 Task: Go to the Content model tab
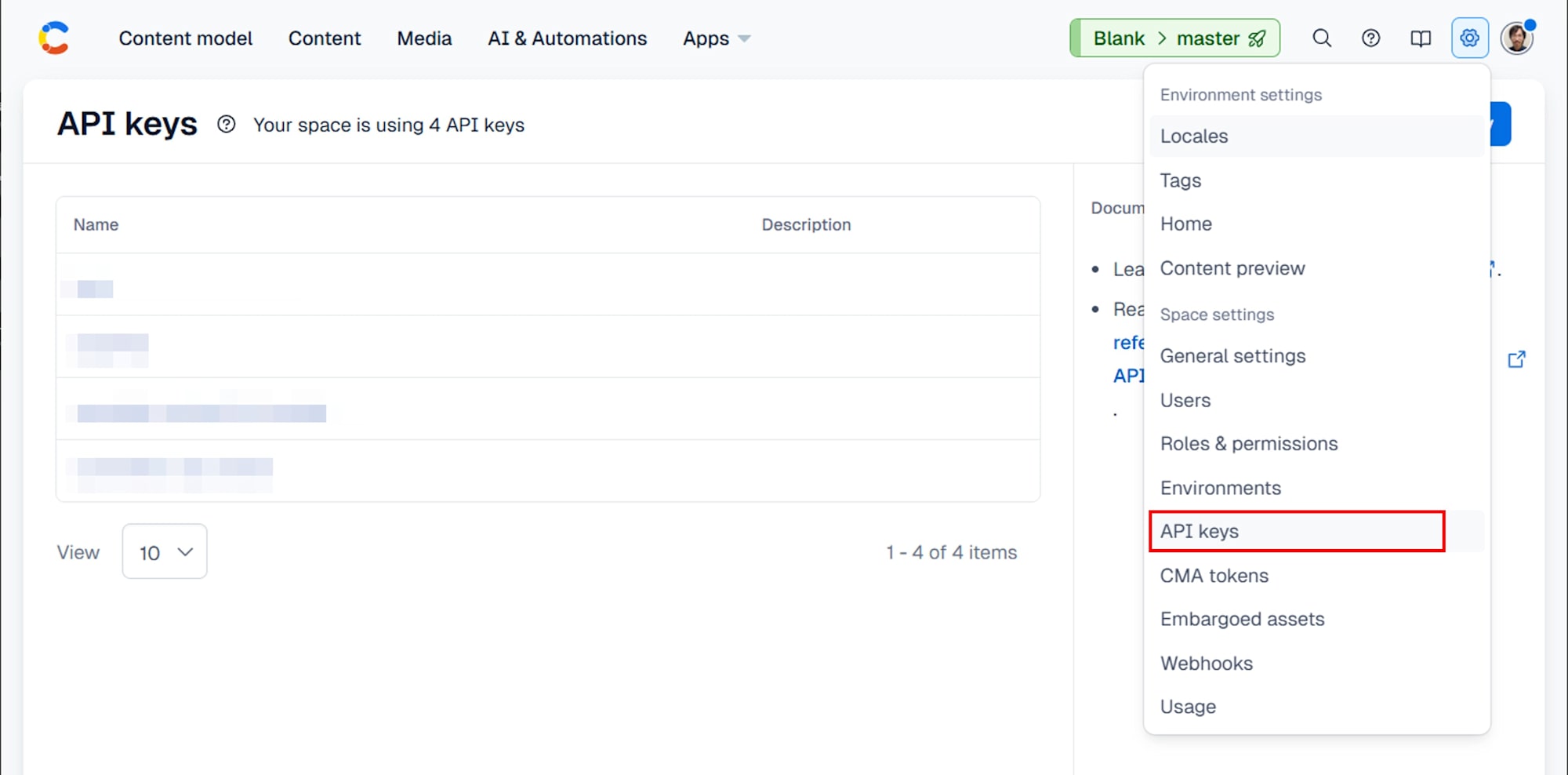[186, 38]
